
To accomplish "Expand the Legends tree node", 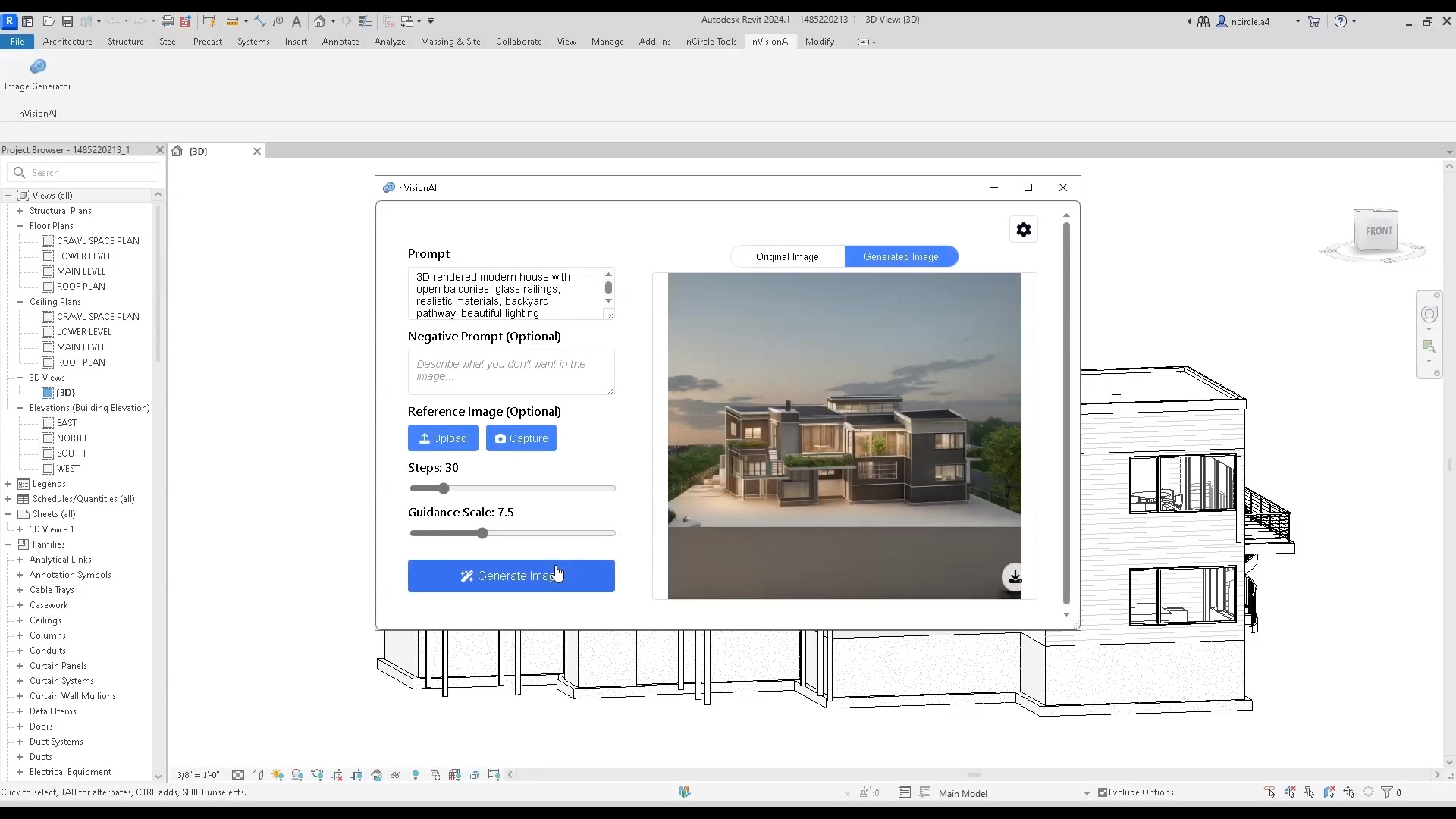I will (x=8, y=484).
